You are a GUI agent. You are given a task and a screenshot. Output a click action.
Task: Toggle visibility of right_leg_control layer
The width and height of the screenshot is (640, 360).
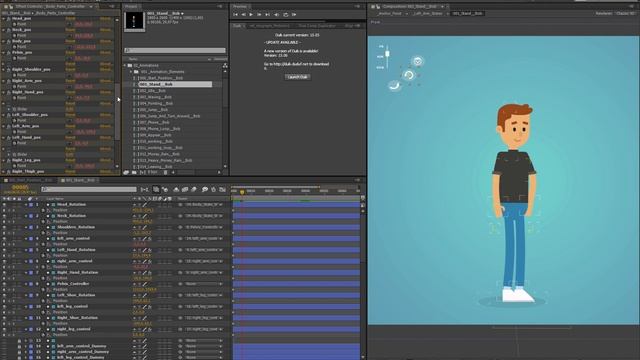4,329
